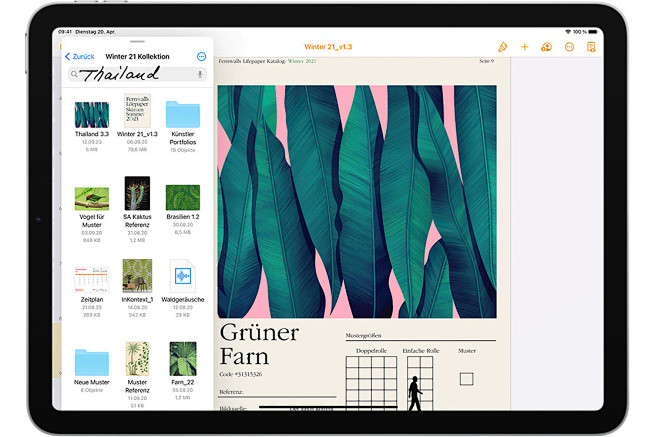Open the document view options icon
The image size is (658, 437).
591,47
